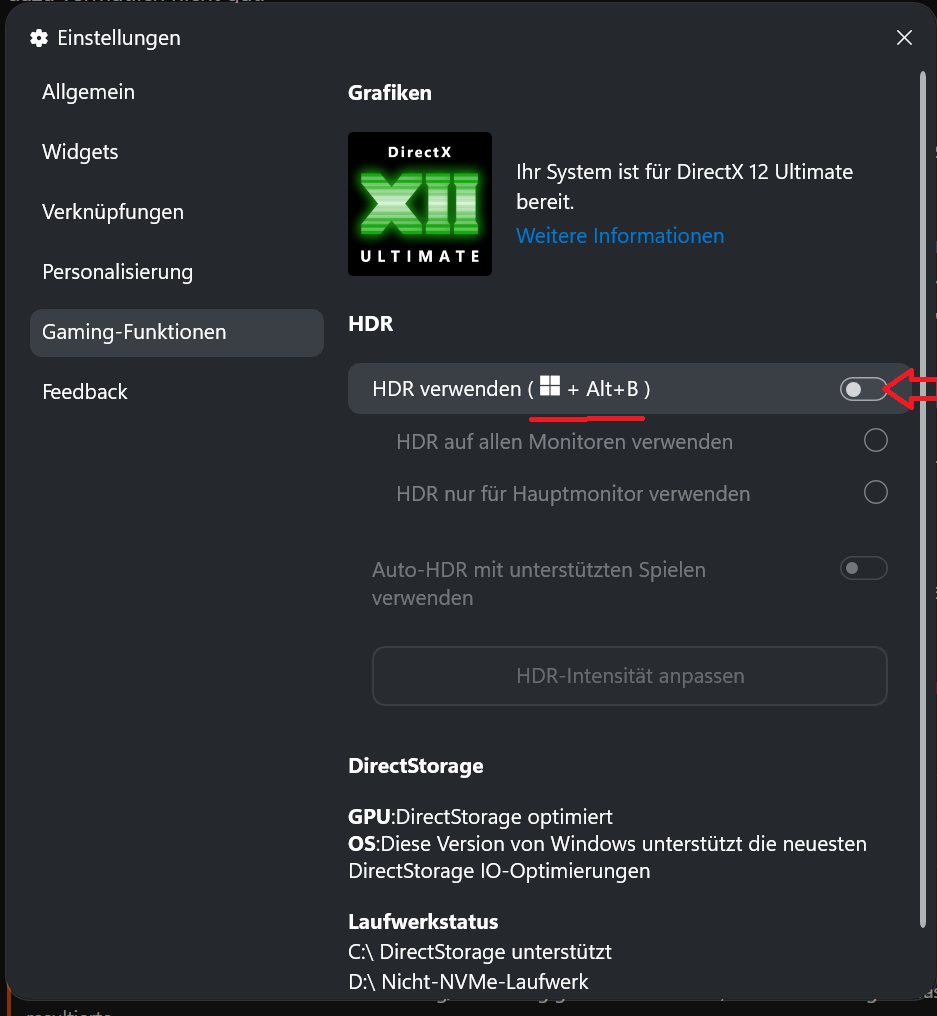
Task: Select the "Gaming-Funktionen" section
Action: pos(133,332)
